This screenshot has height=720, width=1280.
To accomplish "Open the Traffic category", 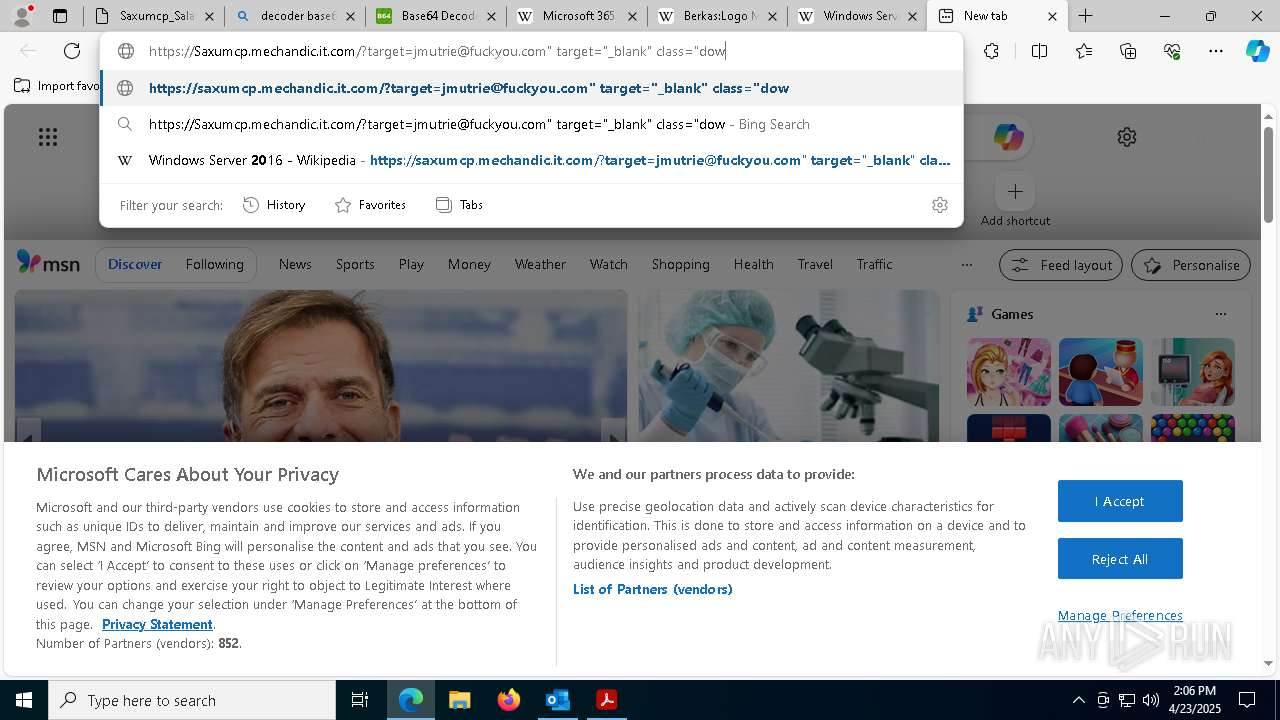I will tap(874, 264).
